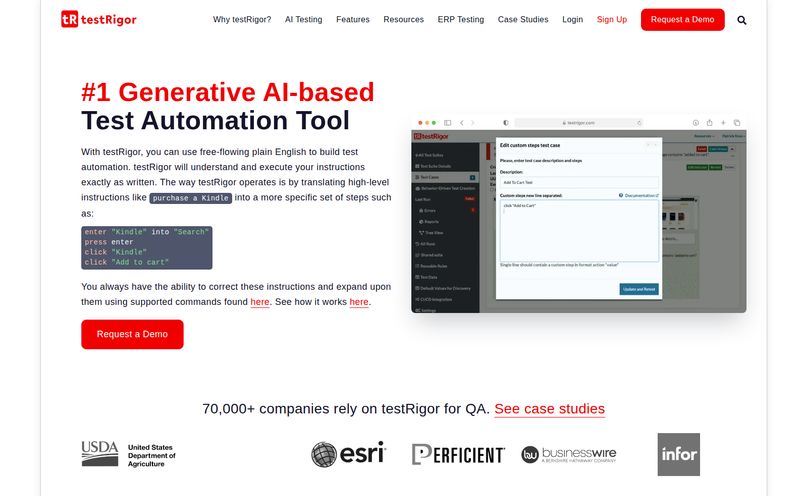Screen dimensions: 800x496
Task: Click the Perficient logo
Action: point(458,454)
